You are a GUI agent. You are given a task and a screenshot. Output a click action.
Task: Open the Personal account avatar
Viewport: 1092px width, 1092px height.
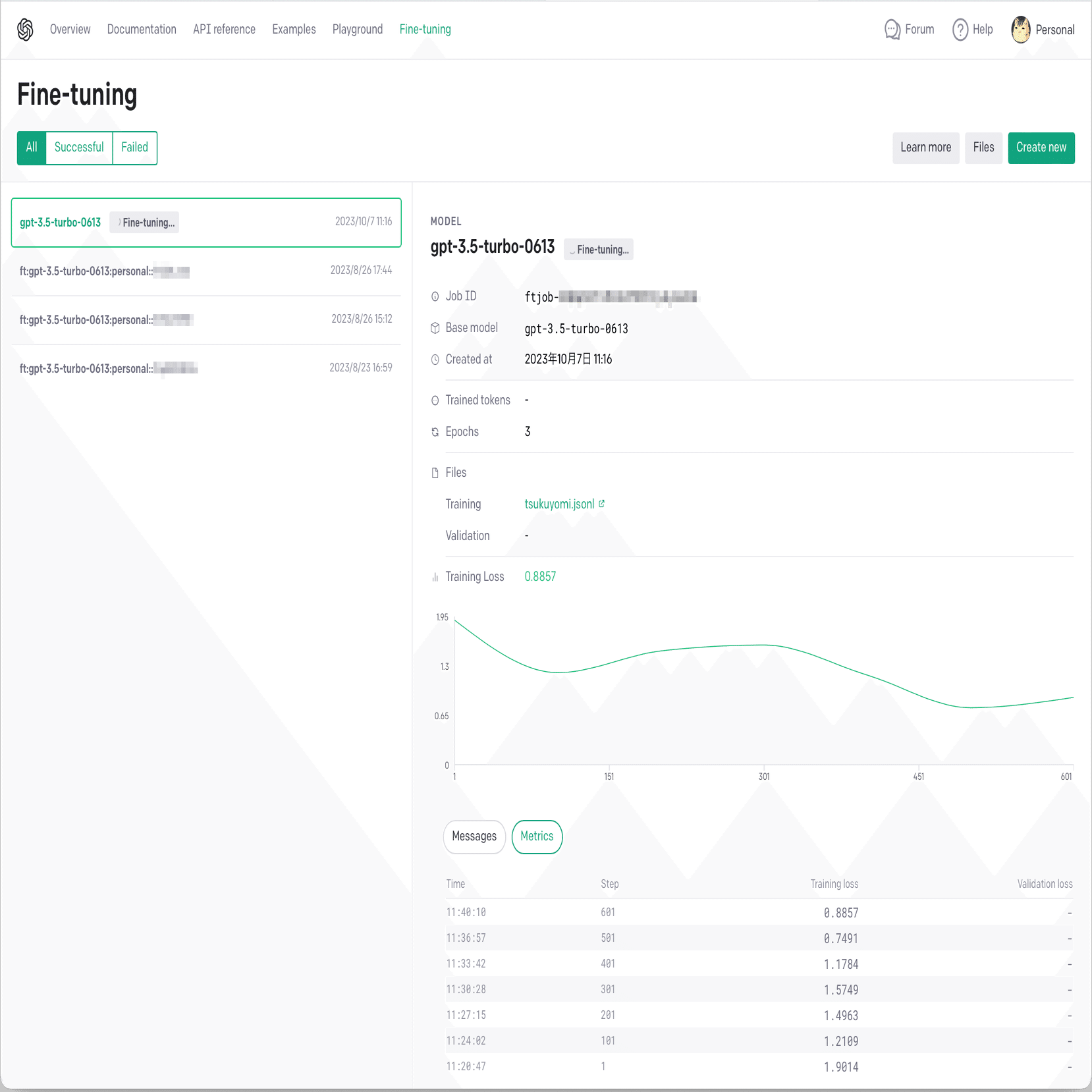(x=1020, y=30)
